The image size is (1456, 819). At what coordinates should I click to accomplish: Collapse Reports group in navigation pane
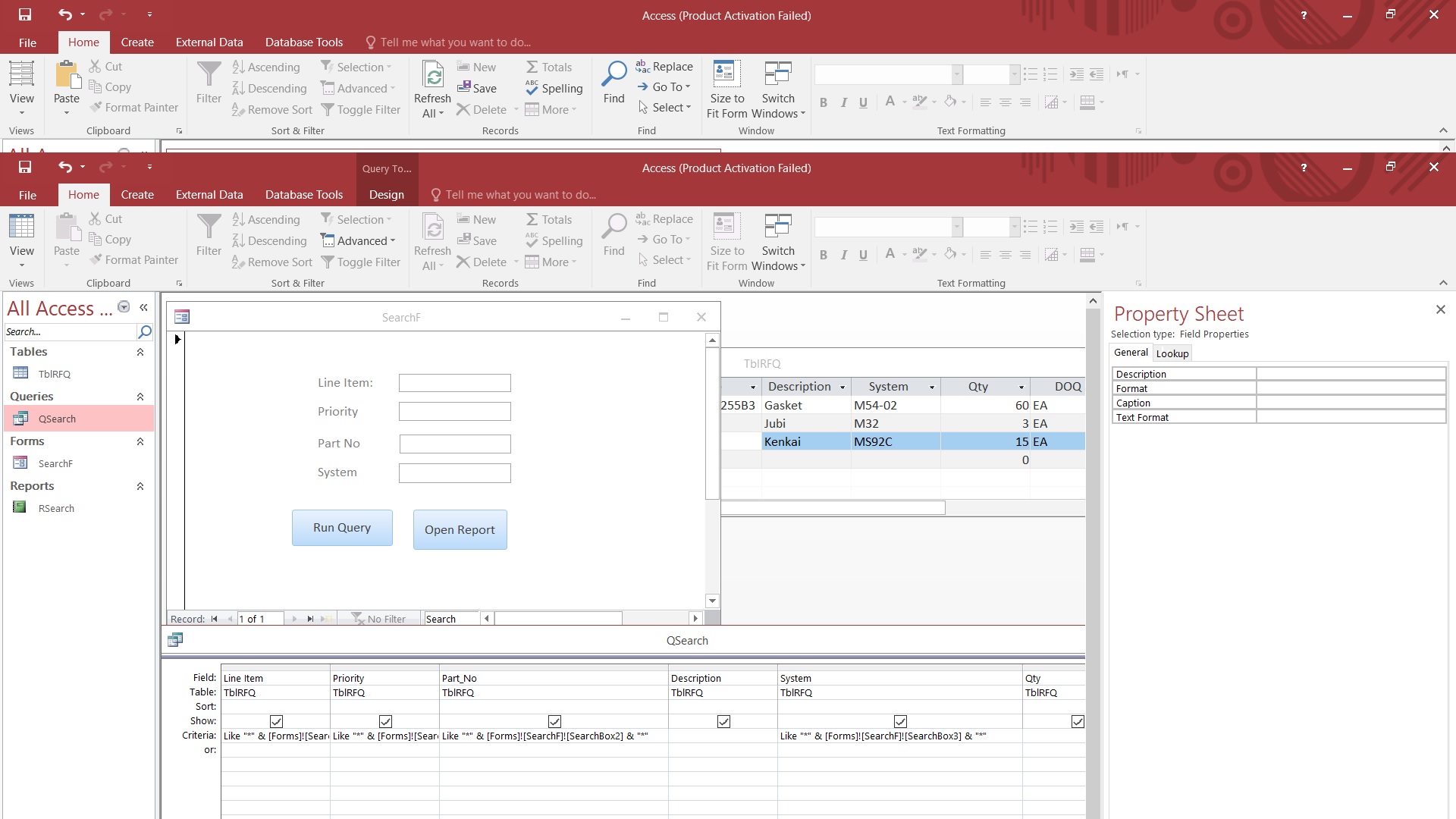[140, 486]
